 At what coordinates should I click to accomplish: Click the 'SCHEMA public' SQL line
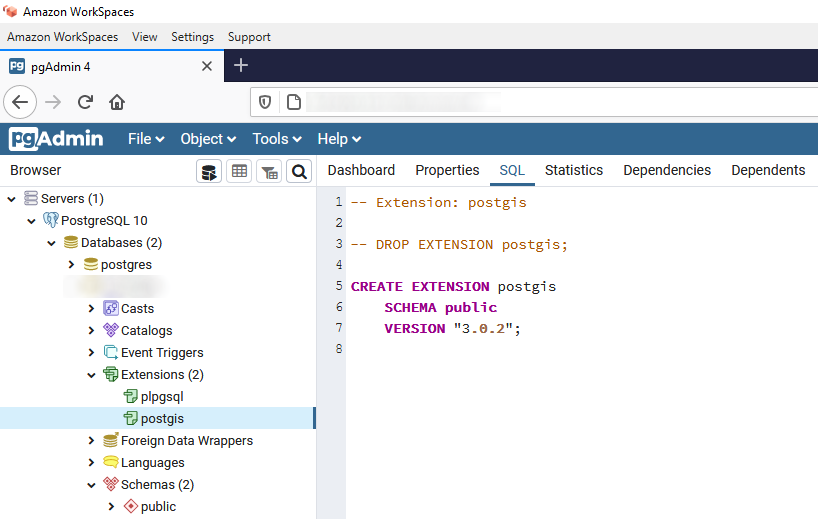[x=440, y=308]
